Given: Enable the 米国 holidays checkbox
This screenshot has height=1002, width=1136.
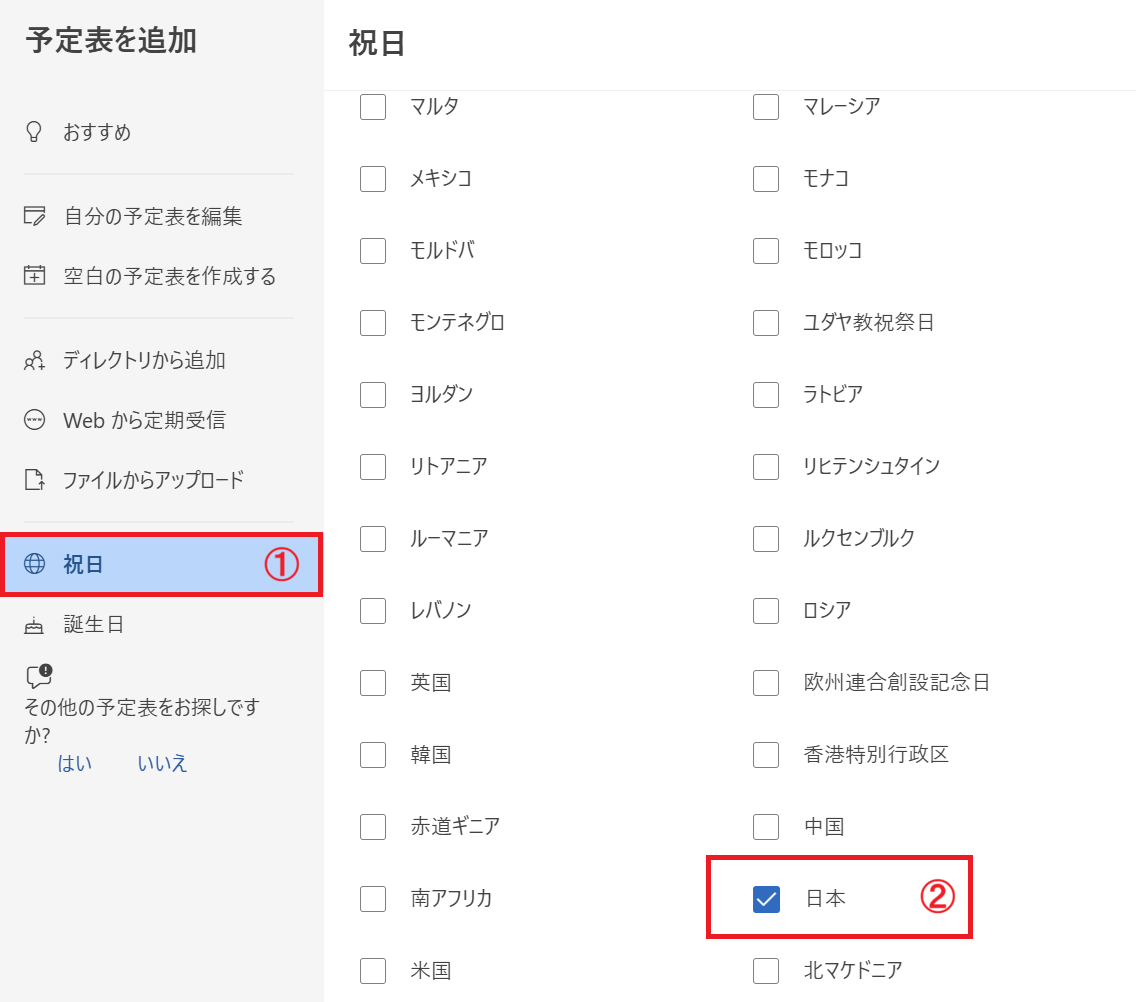Looking at the screenshot, I should pos(372,970).
